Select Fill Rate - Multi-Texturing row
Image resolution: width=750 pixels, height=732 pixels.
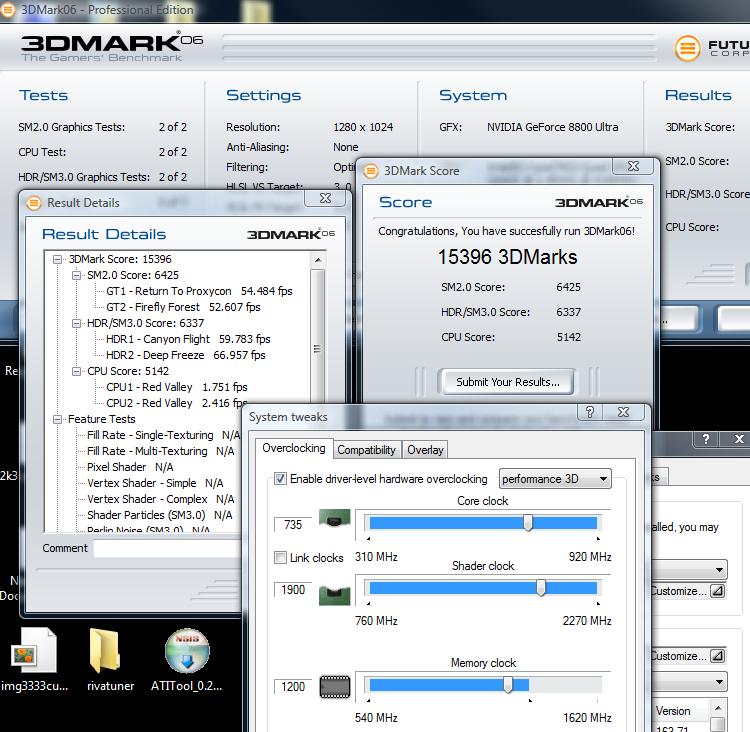tap(161, 451)
